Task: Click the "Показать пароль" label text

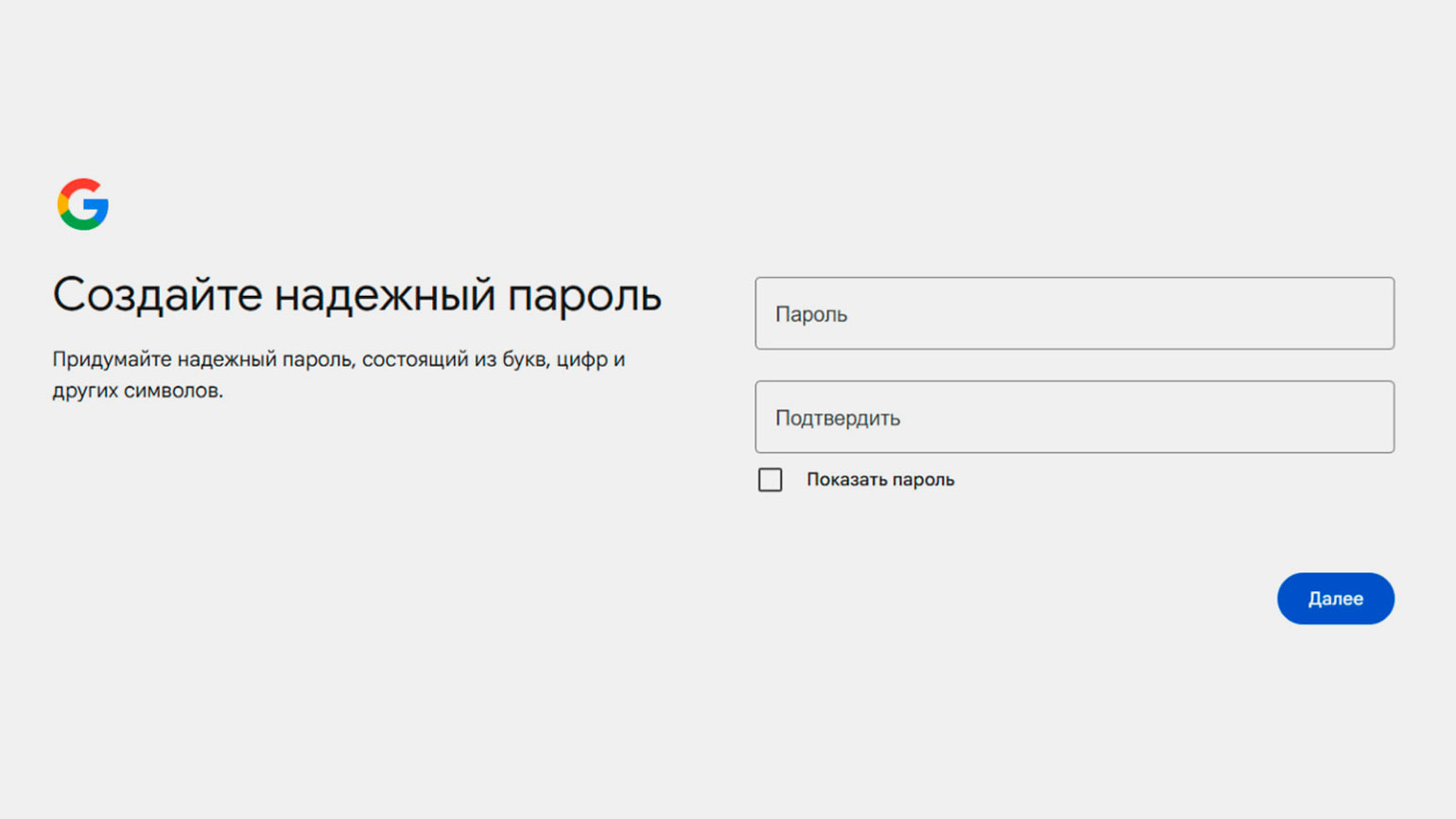Action: 879,479
